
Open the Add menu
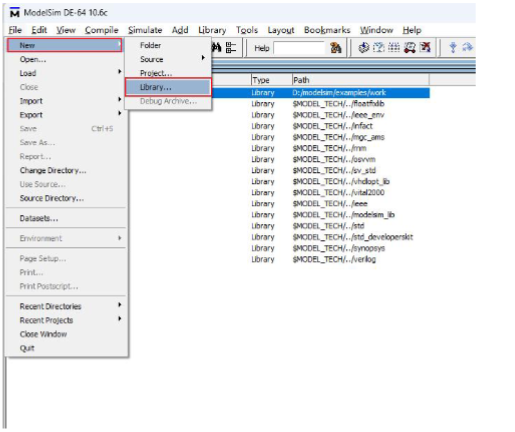pos(180,30)
